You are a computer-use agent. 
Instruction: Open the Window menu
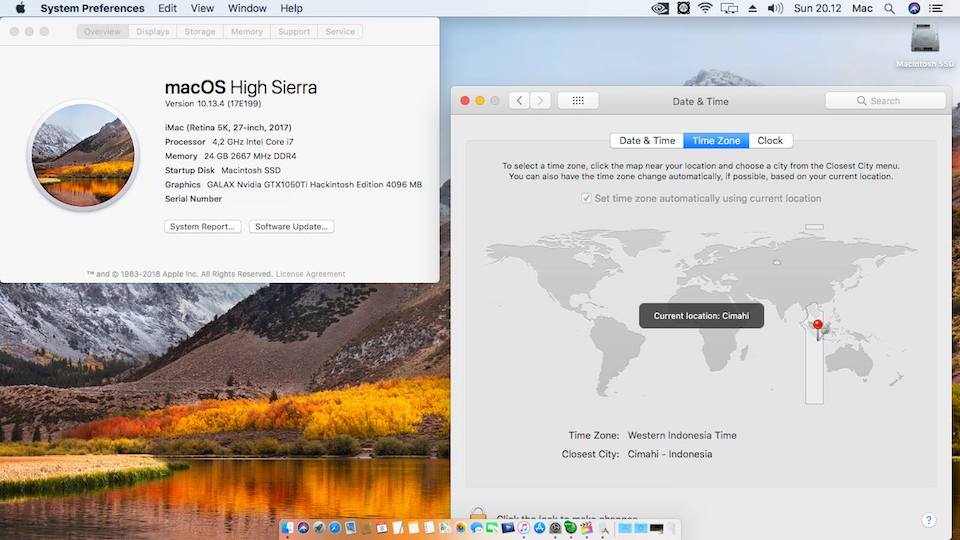[247, 8]
